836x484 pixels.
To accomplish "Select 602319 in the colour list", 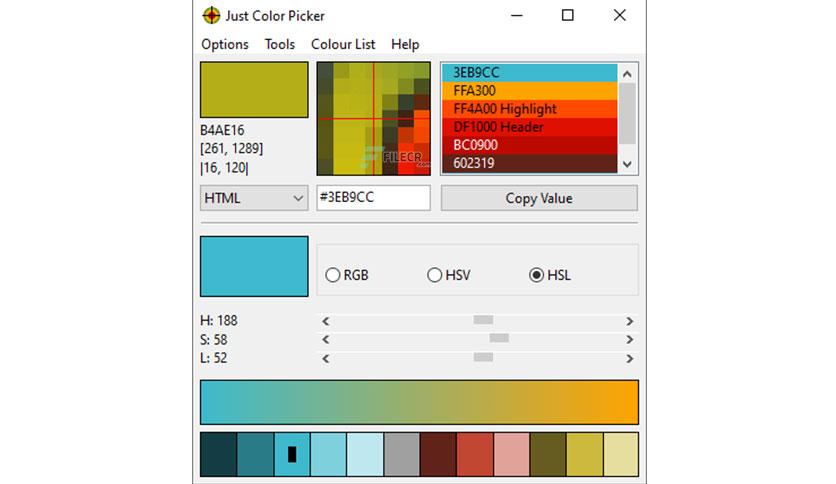I will (x=529, y=163).
